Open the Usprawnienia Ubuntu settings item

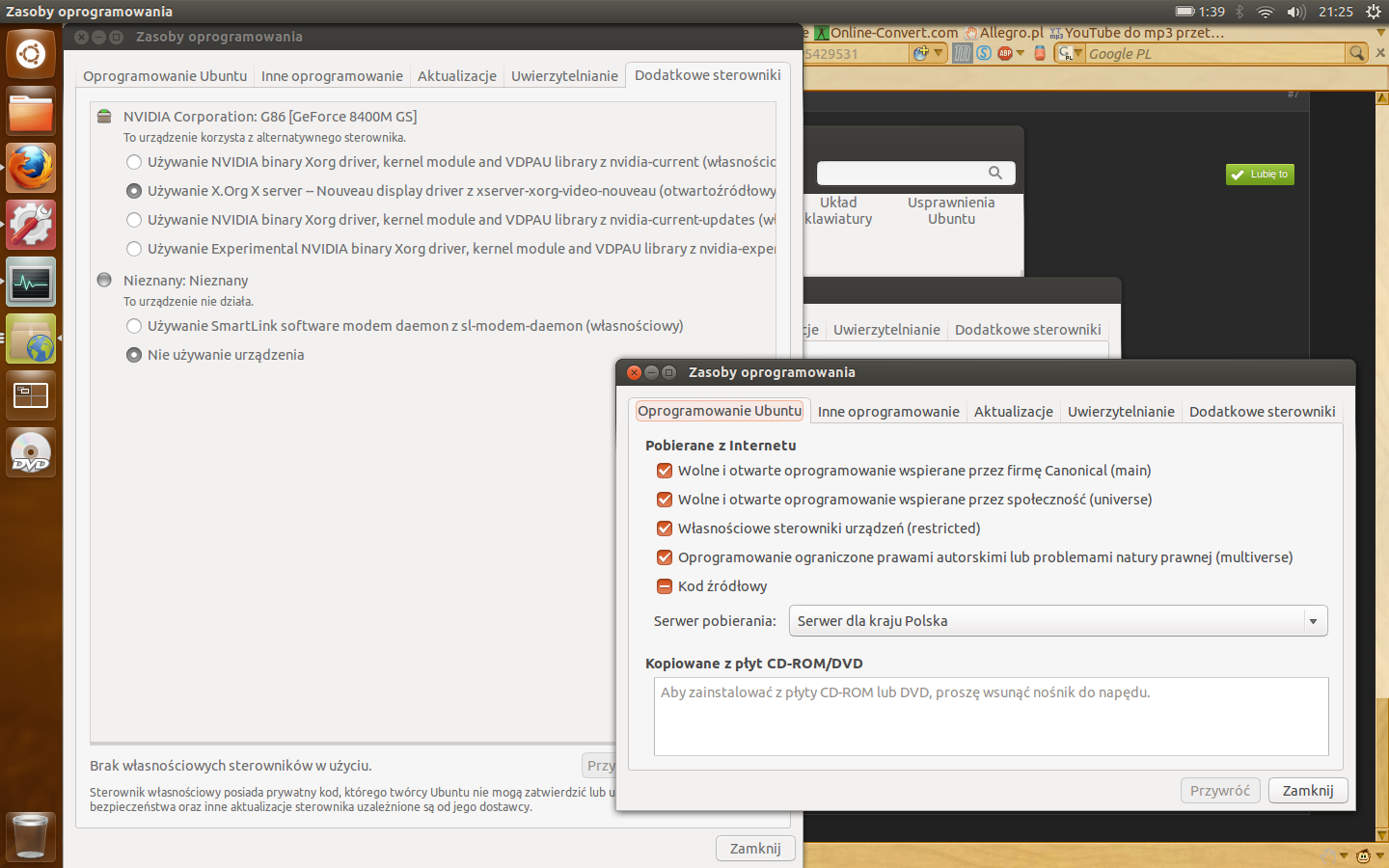point(951,210)
